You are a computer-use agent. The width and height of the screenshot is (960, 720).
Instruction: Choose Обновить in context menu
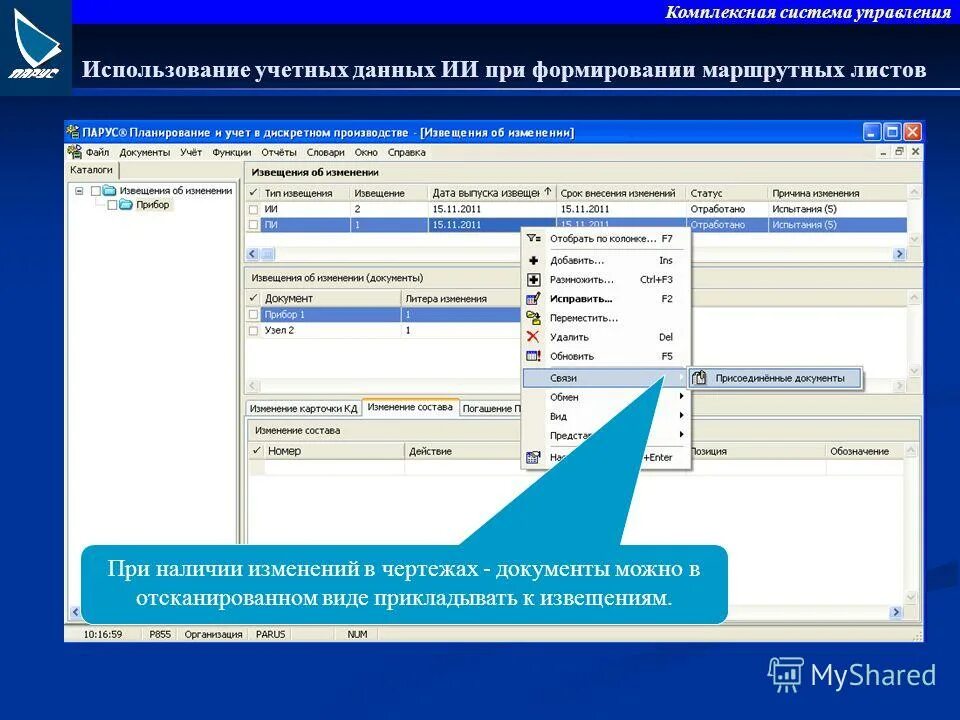pyautogui.click(x=606, y=356)
